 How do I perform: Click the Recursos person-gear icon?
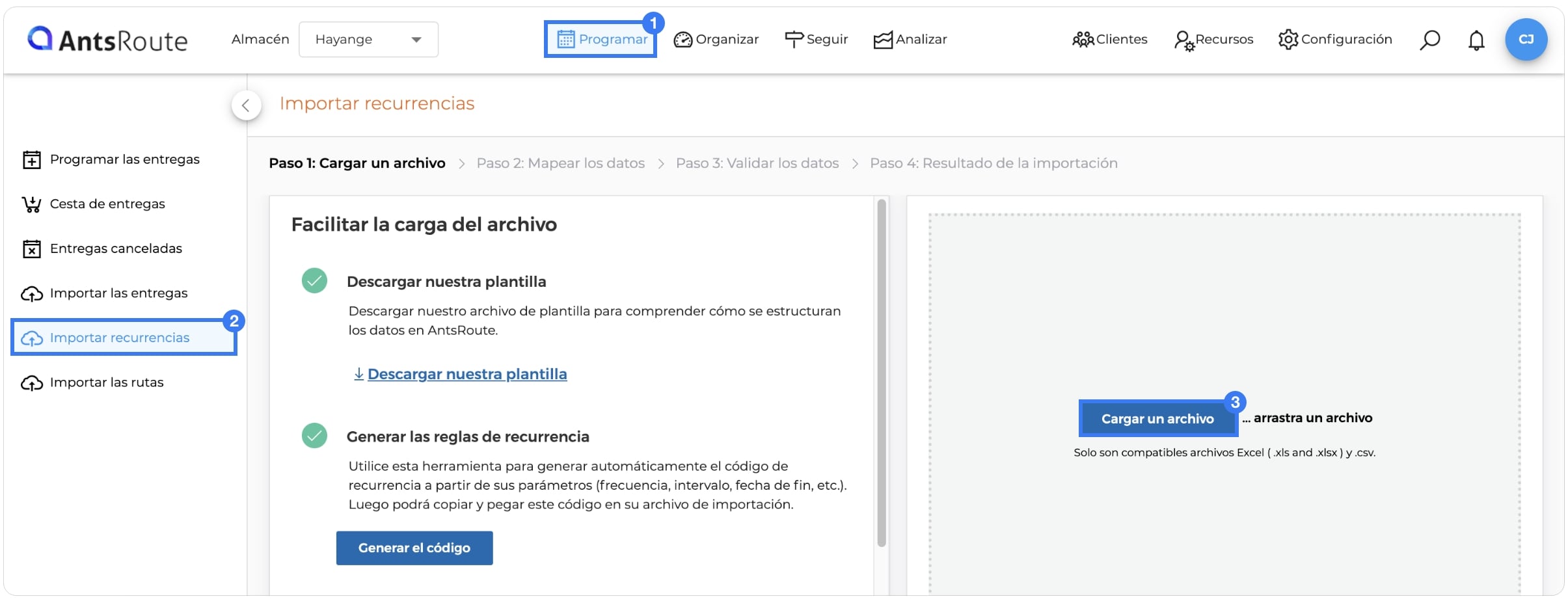pos(1183,41)
